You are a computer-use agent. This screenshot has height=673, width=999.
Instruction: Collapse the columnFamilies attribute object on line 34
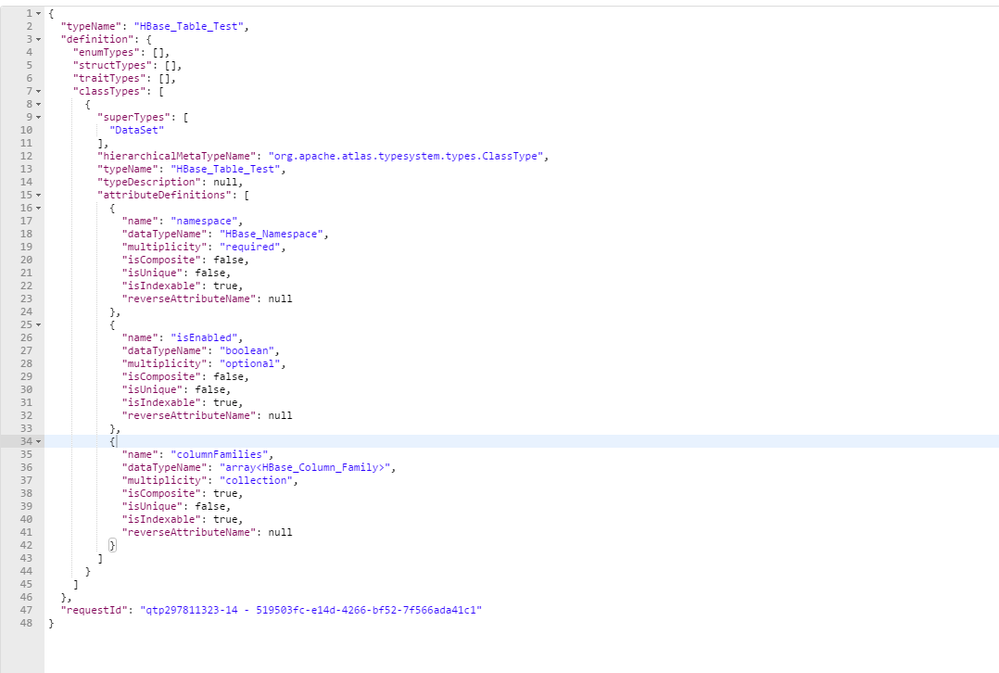click(36, 440)
